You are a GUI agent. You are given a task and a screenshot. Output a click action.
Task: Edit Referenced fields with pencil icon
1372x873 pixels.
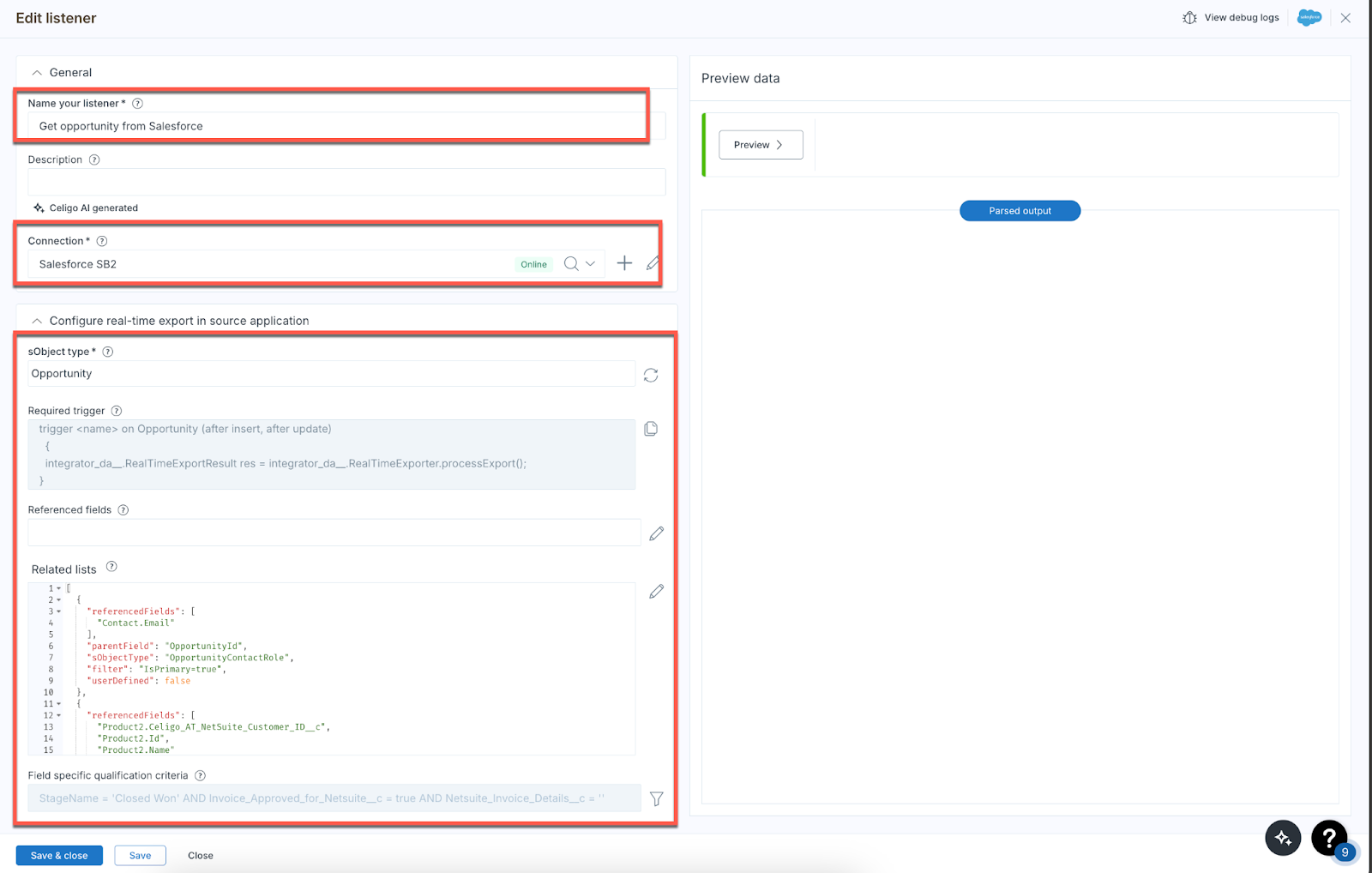[657, 533]
